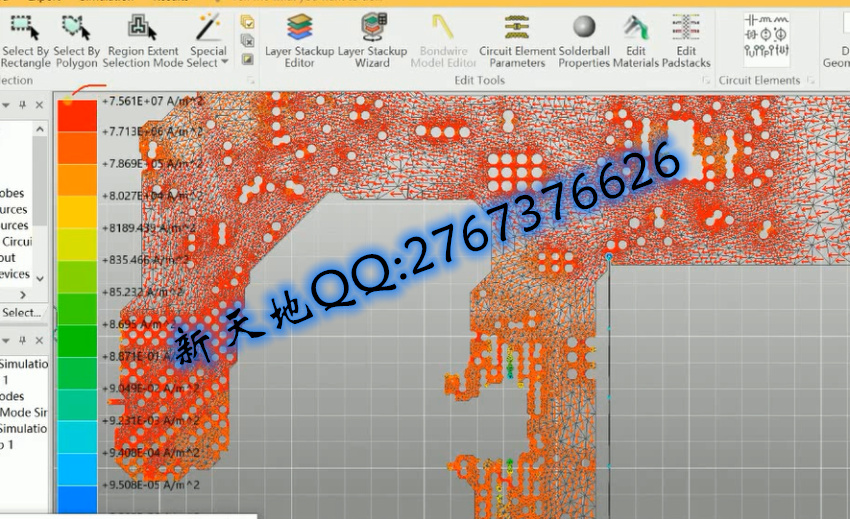Click the red swatch in the color legend
This screenshot has width=850, height=519.
[x=77, y=115]
